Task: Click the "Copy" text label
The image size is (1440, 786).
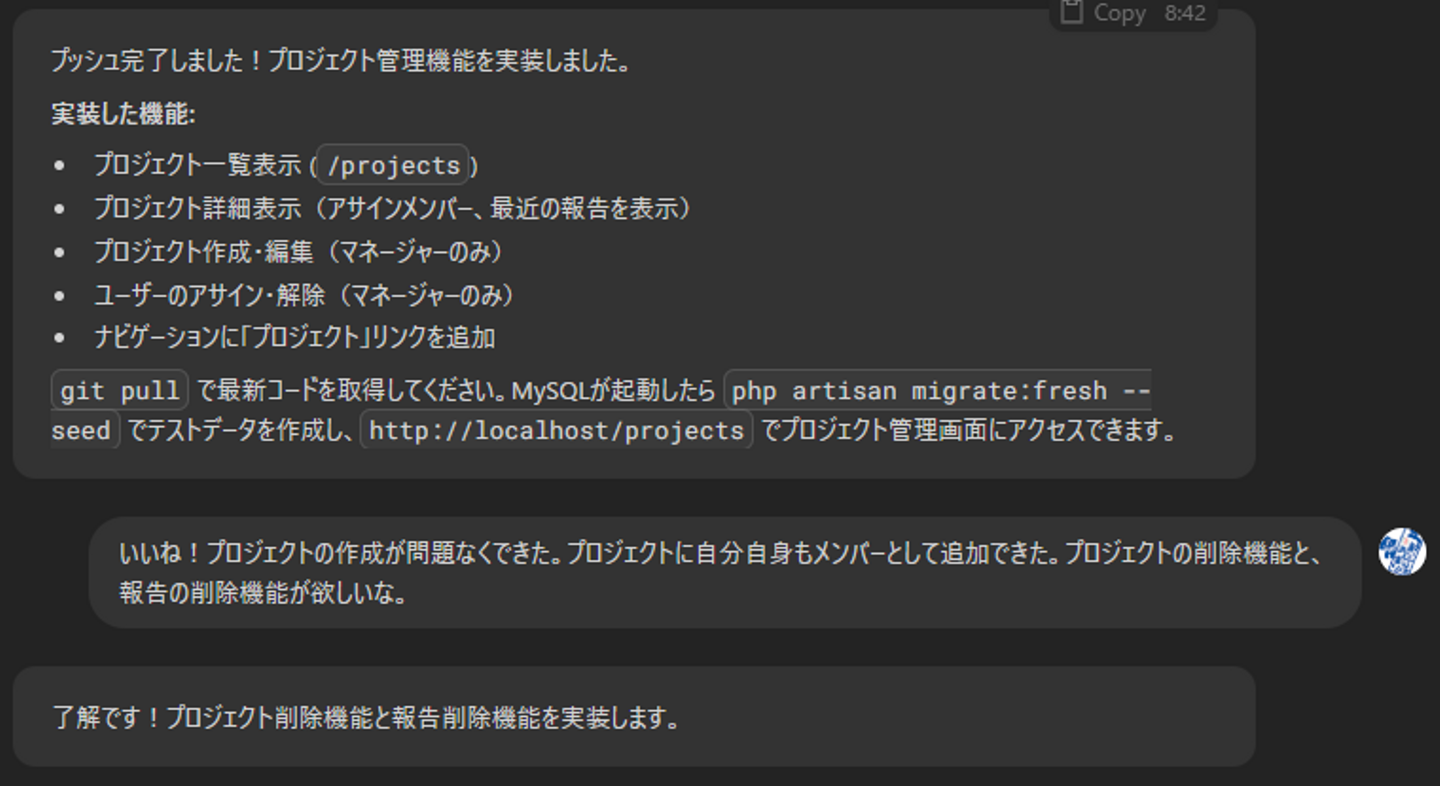Action: (x=1119, y=13)
